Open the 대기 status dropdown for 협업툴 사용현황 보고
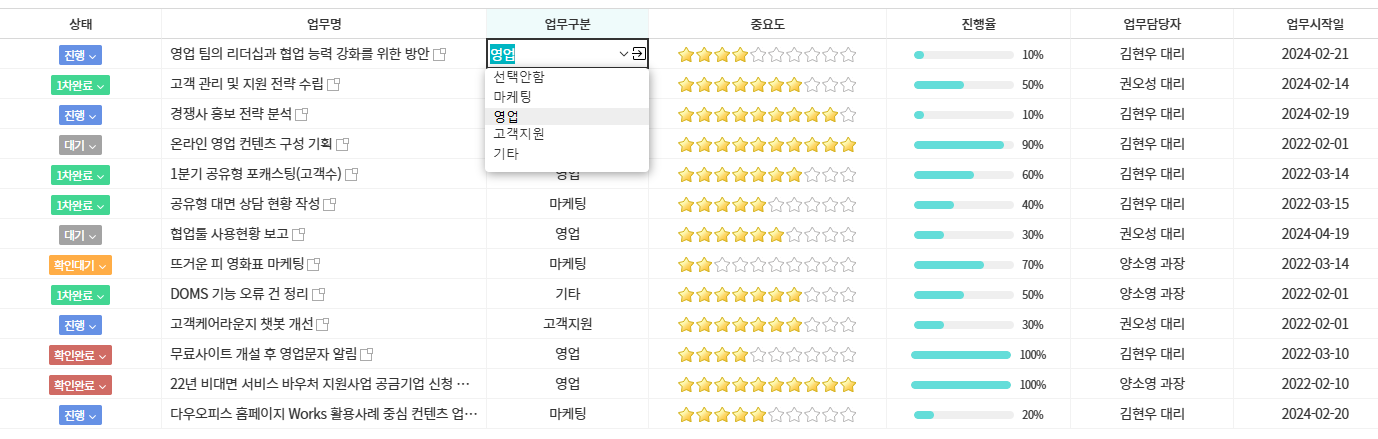 pyautogui.click(x=80, y=235)
